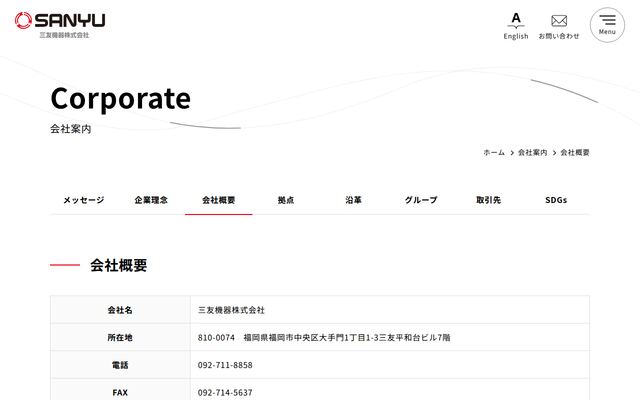Click the address cell starting with 810-0074
This screenshot has width=640, height=400.
tap(390, 337)
